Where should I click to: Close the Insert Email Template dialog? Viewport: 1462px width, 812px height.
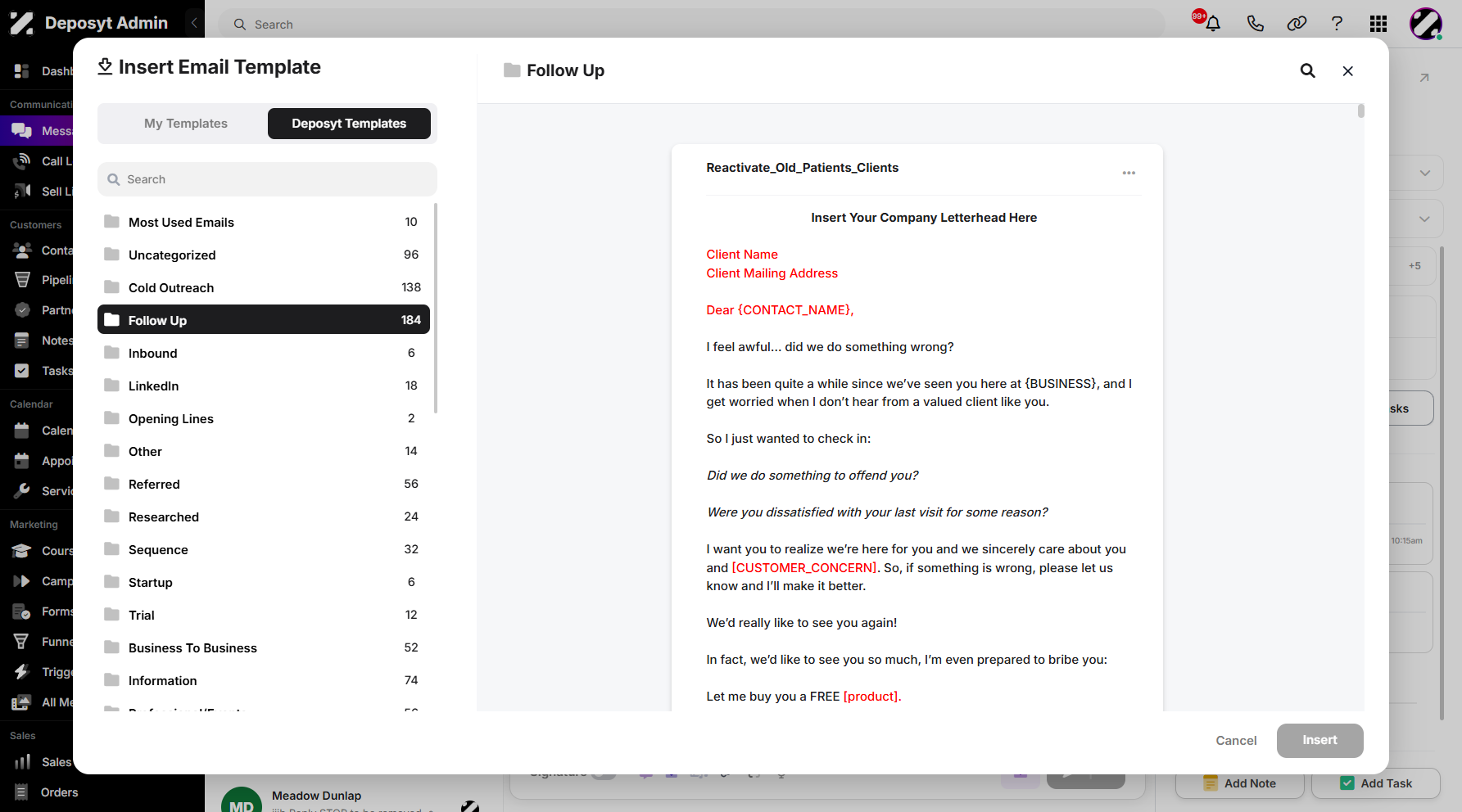[1347, 70]
